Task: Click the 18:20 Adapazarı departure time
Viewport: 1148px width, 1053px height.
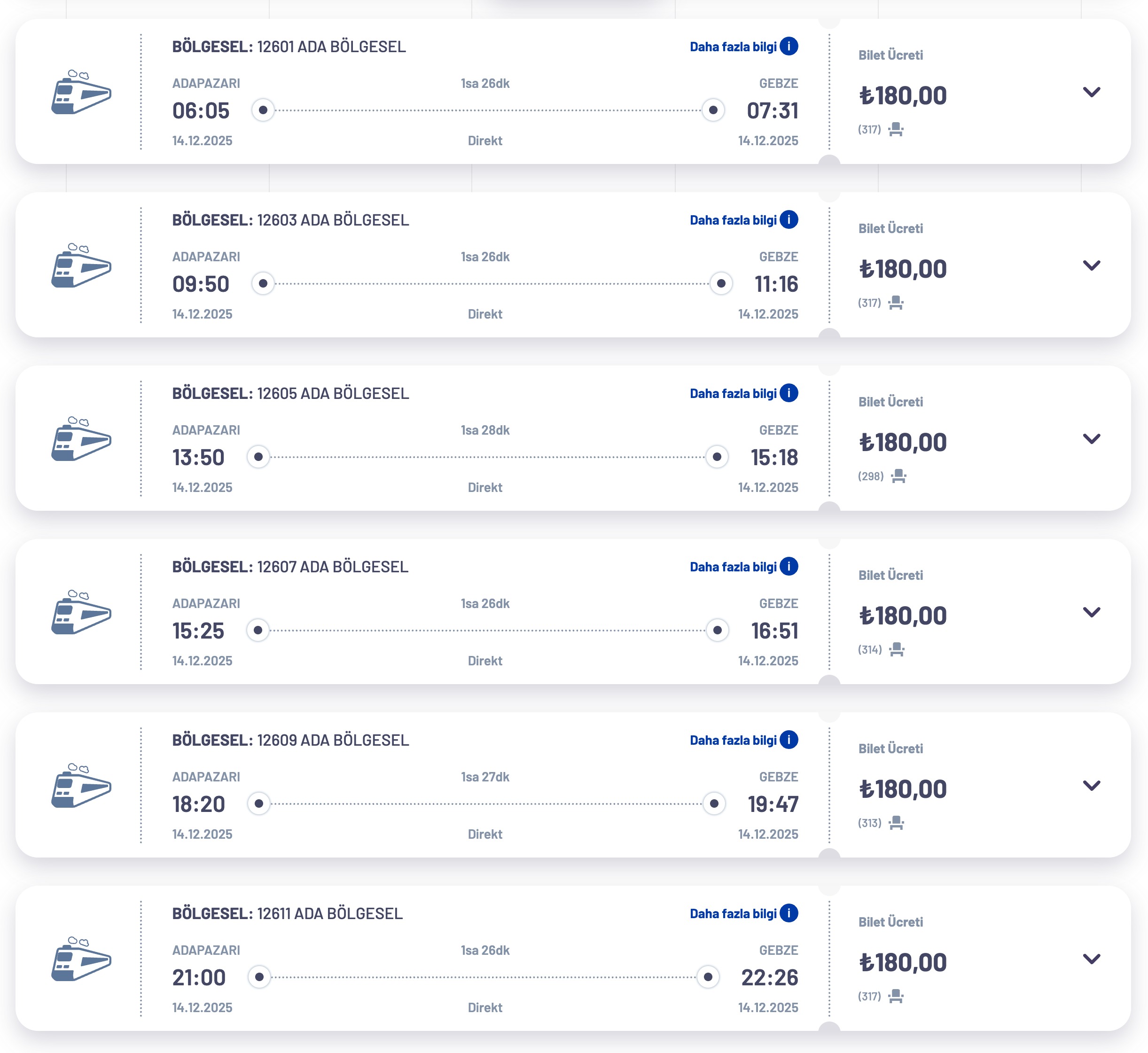Action: pos(198,804)
